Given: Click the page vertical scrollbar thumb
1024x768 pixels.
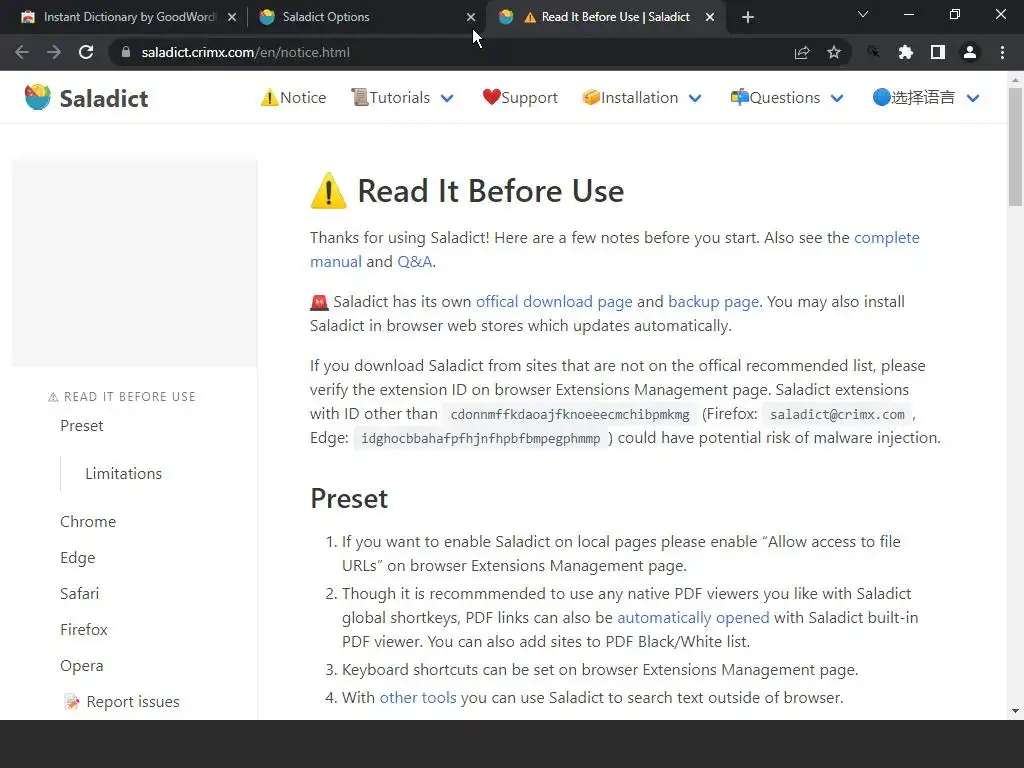Looking at the screenshot, I should [1015, 147].
